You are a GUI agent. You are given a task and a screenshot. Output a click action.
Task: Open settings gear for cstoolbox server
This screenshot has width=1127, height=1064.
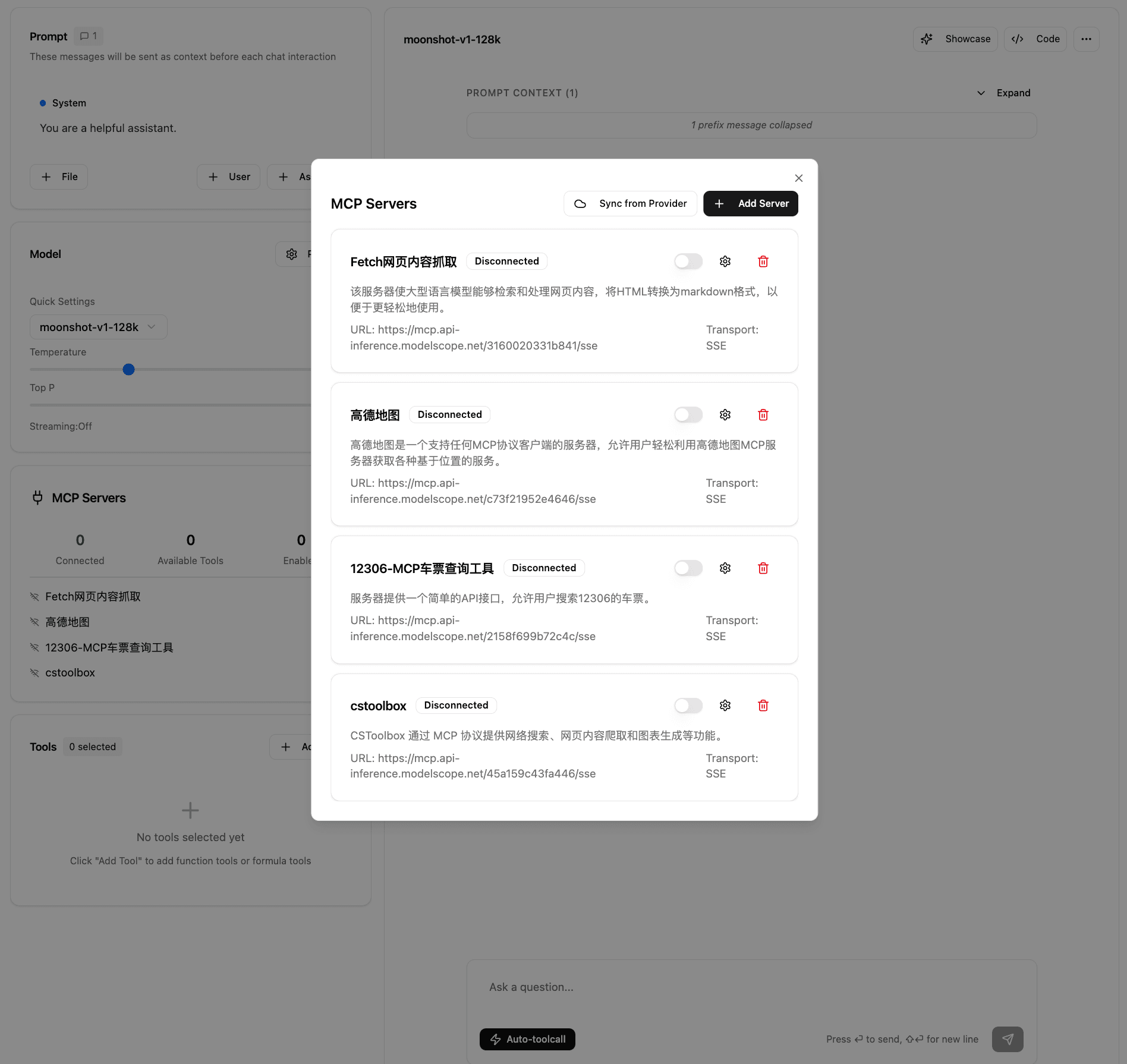point(725,706)
